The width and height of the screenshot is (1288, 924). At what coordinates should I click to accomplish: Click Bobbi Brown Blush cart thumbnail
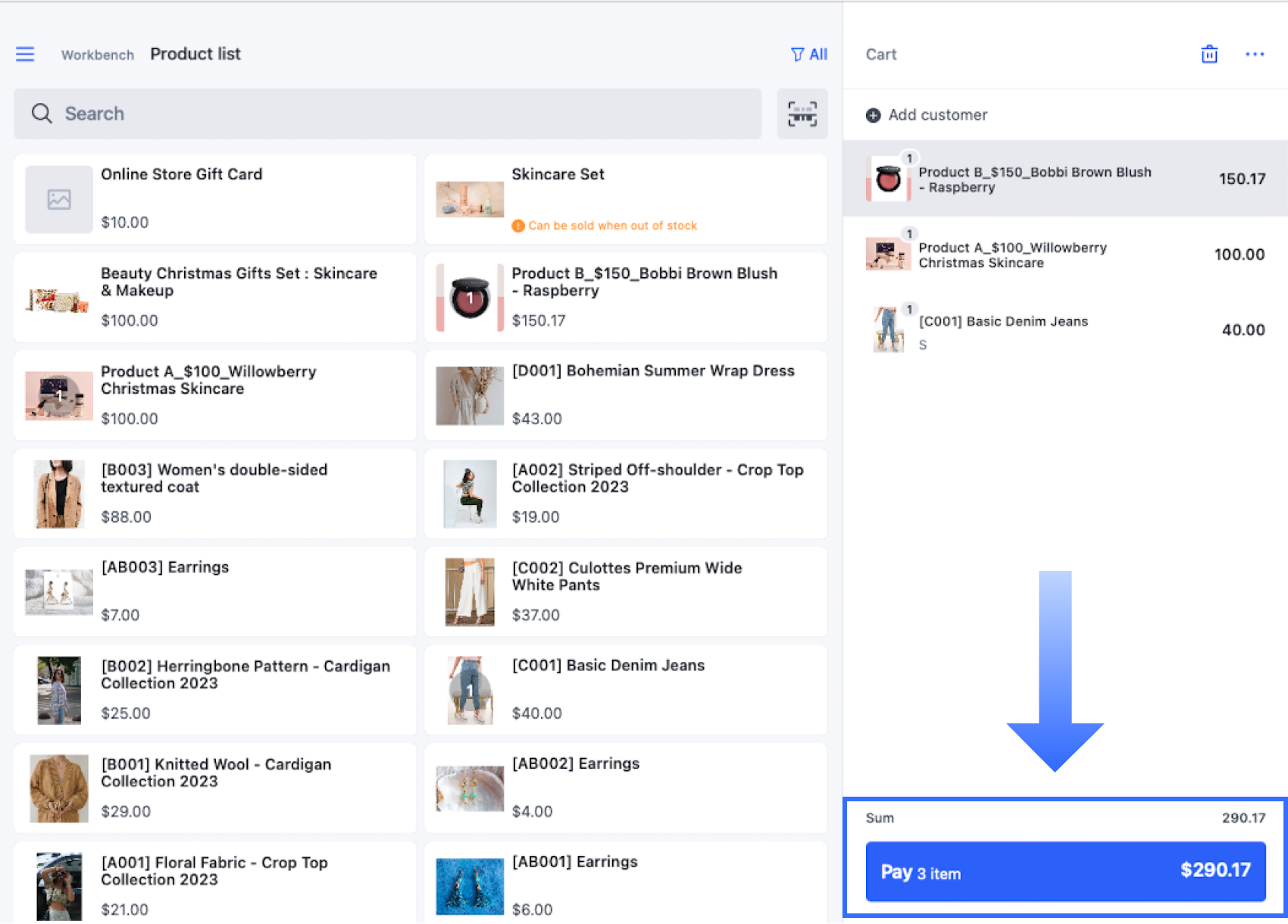tap(888, 179)
